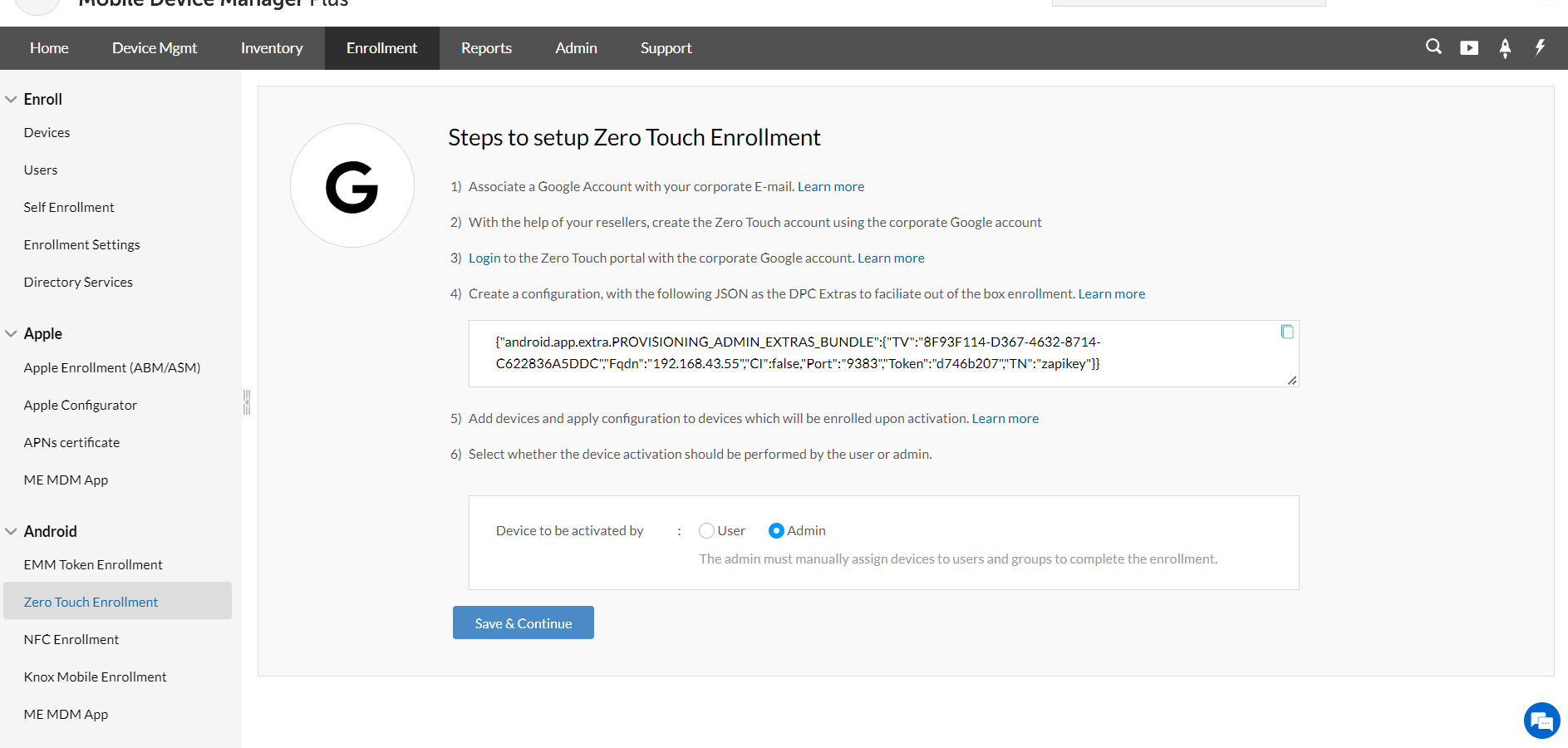Follow the Login link to Zero Touch portal
This screenshot has width=1568, height=748.
(484, 258)
